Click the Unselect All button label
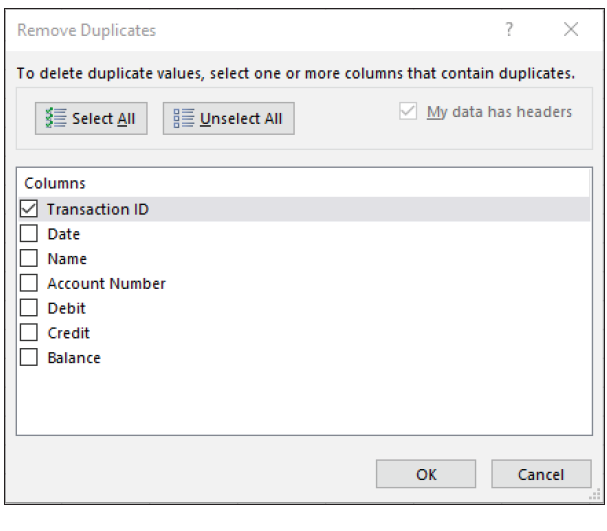Image resolution: width=607 pixels, height=531 pixels. tap(241, 119)
